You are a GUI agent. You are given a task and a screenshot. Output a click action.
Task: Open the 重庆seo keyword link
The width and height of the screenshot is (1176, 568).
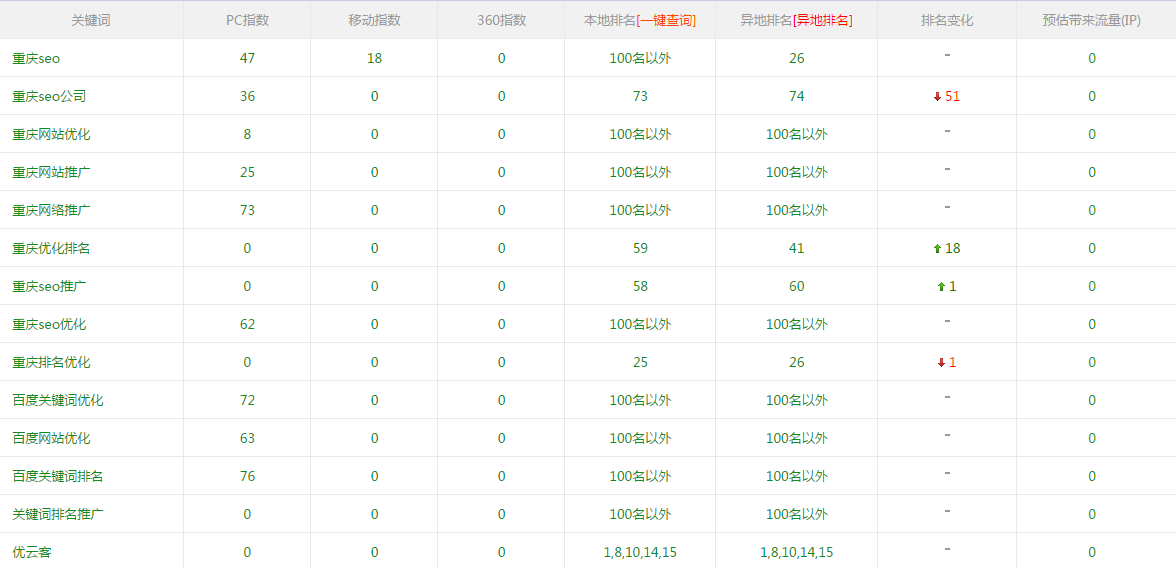(x=36, y=59)
